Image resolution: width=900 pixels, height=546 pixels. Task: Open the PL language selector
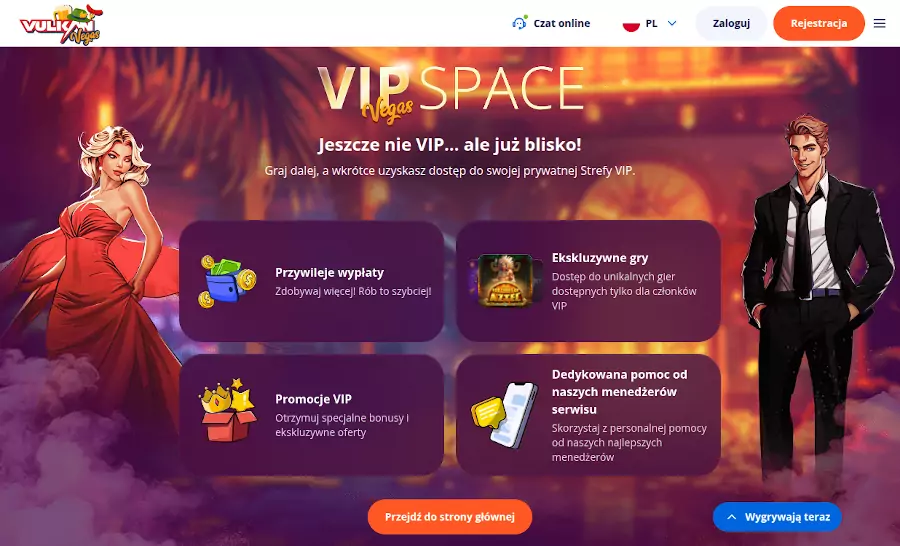click(650, 24)
